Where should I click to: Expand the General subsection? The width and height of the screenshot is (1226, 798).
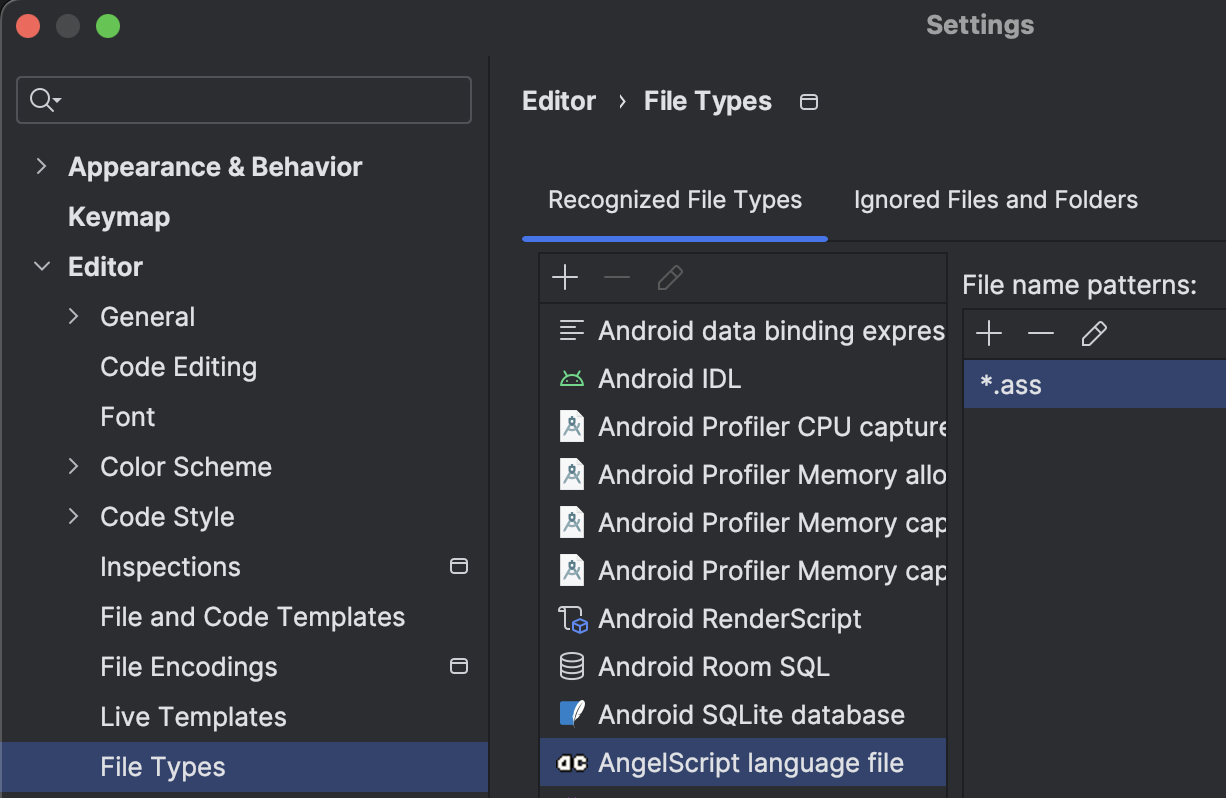pyautogui.click(x=73, y=317)
